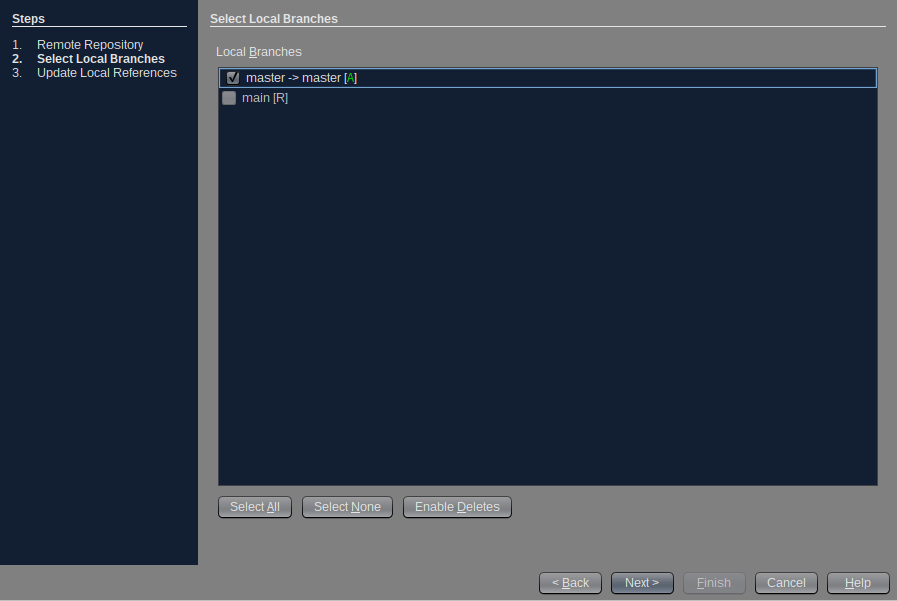897x601 pixels.
Task: Click the green [A] status marker
Action: [350, 78]
